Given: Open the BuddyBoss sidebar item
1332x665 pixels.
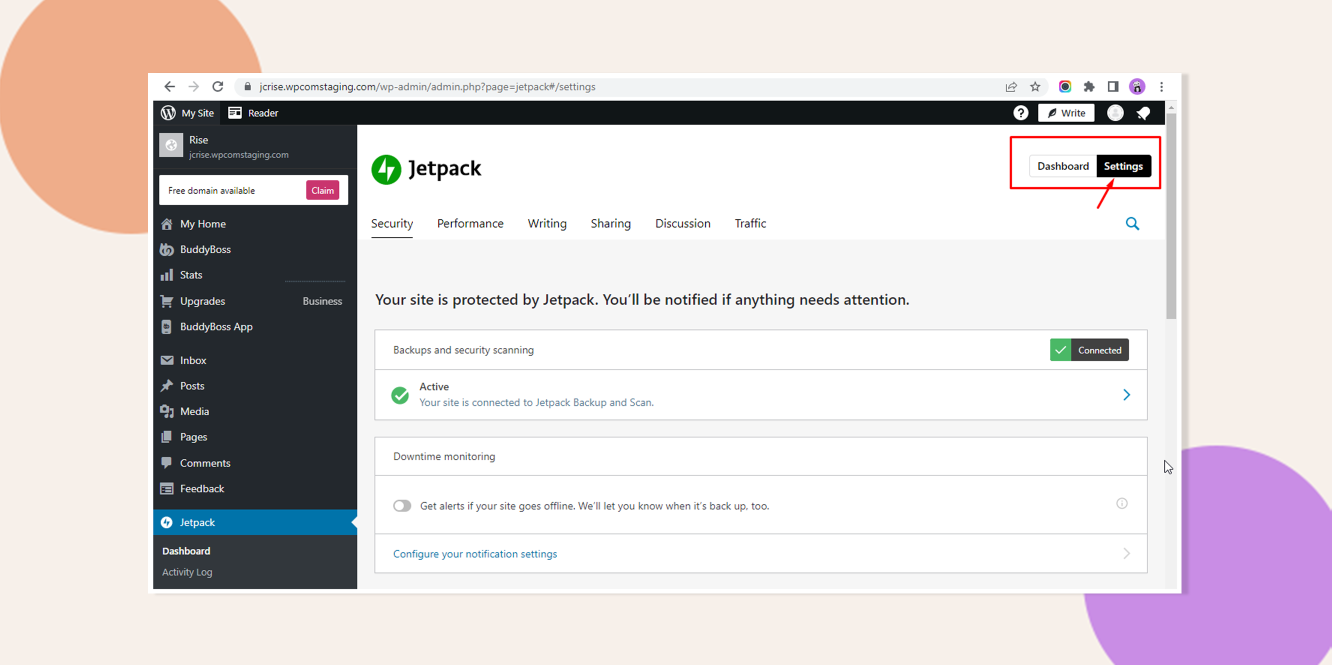Looking at the screenshot, I should coord(205,249).
